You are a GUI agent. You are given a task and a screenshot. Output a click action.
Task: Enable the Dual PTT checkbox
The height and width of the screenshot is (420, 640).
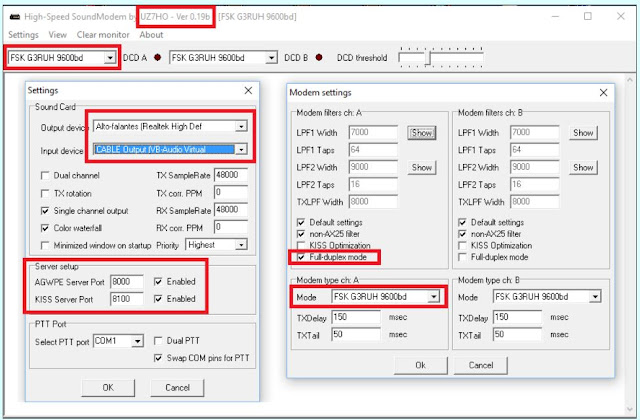[158, 341]
